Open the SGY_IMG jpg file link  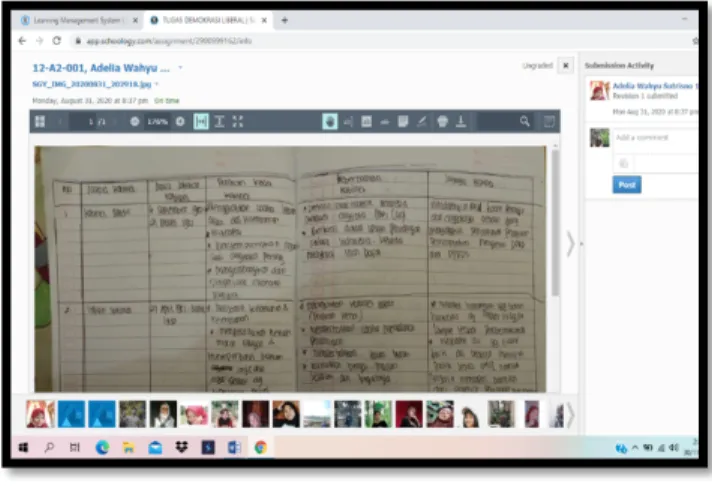(x=92, y=84)
